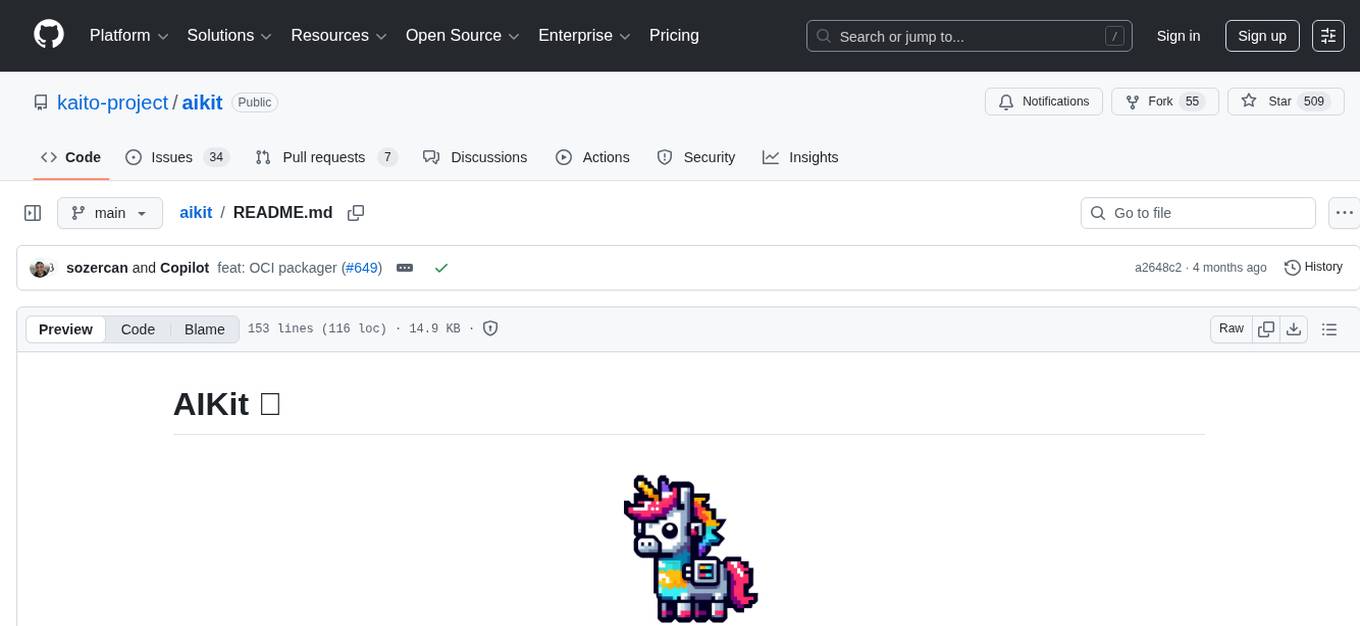1360x626 pixels.
Task: Copy raw file contents icon
Action: [1264, 328]
